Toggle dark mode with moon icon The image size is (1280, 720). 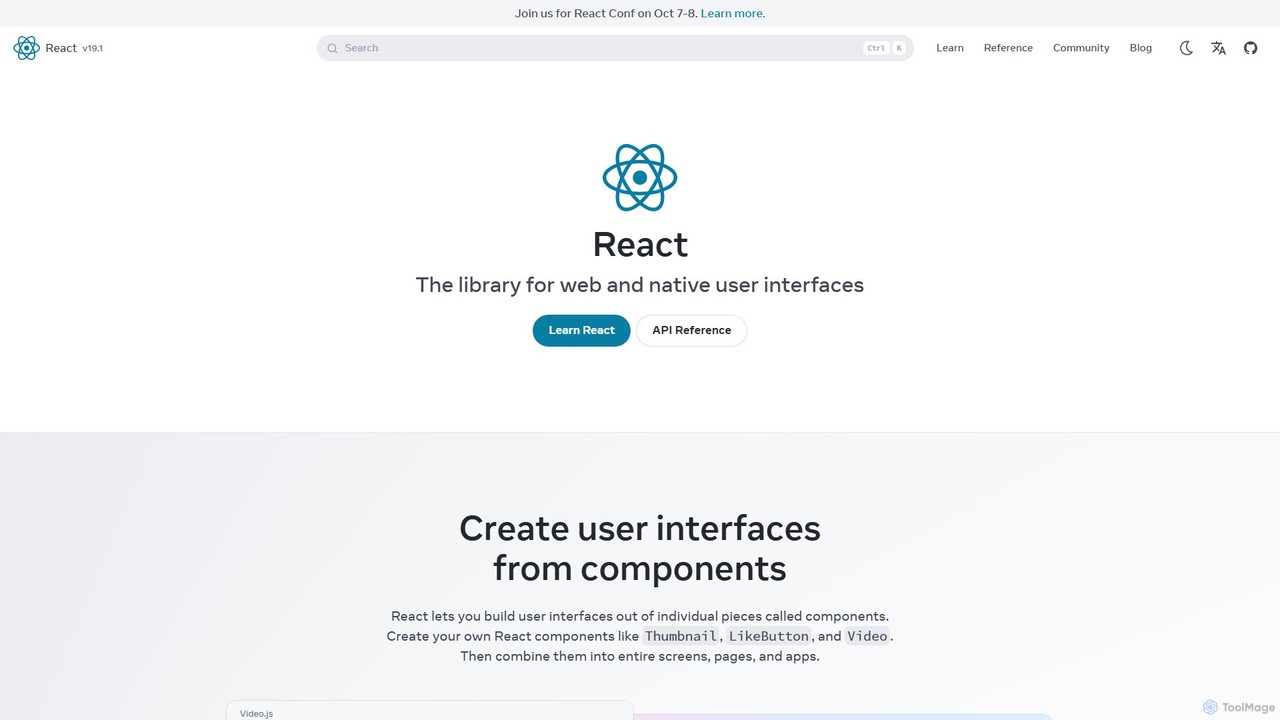point(1186,48)
